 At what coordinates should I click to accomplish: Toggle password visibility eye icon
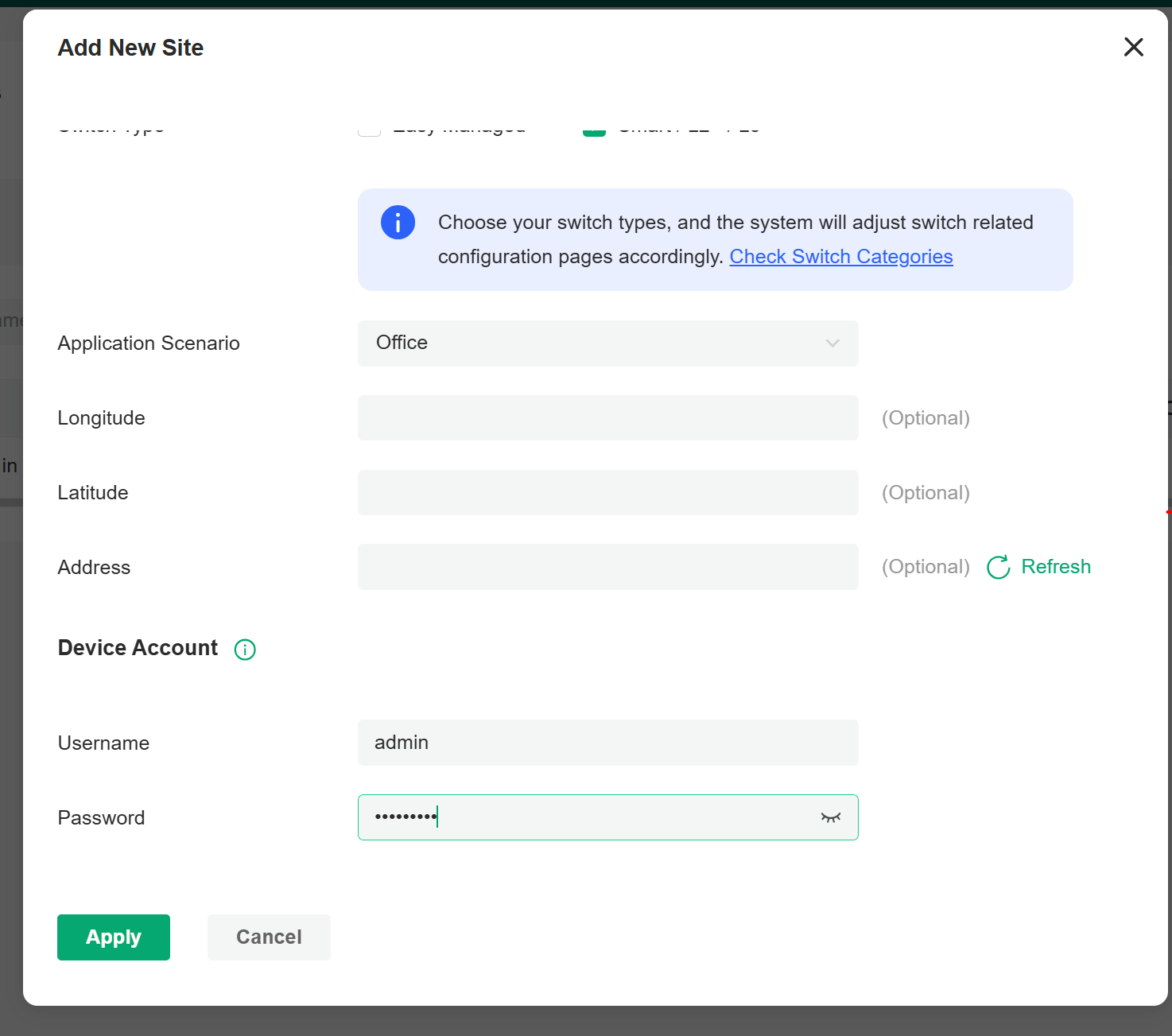coord(831,817)
